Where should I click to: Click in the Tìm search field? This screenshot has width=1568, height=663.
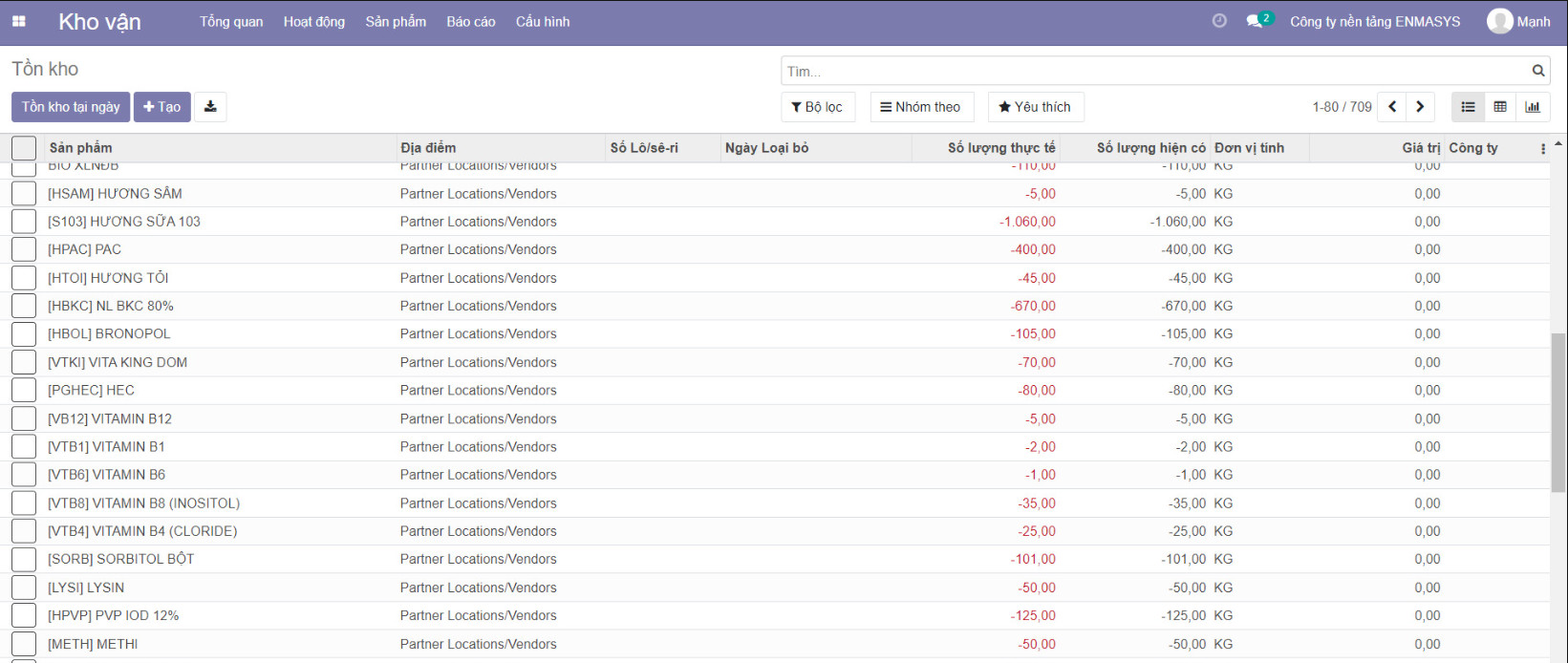tap(1147, 72)
